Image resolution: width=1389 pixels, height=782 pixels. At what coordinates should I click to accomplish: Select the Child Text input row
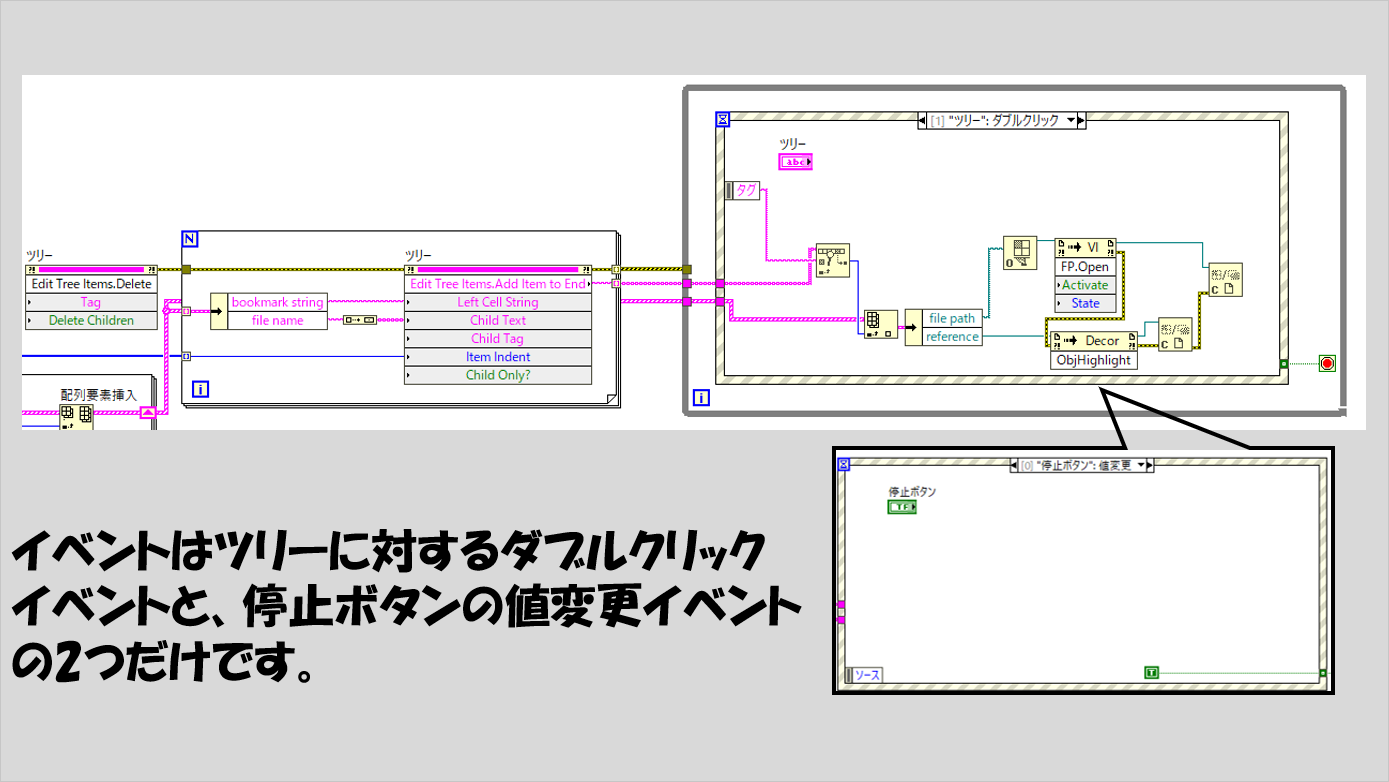(498, 321)
